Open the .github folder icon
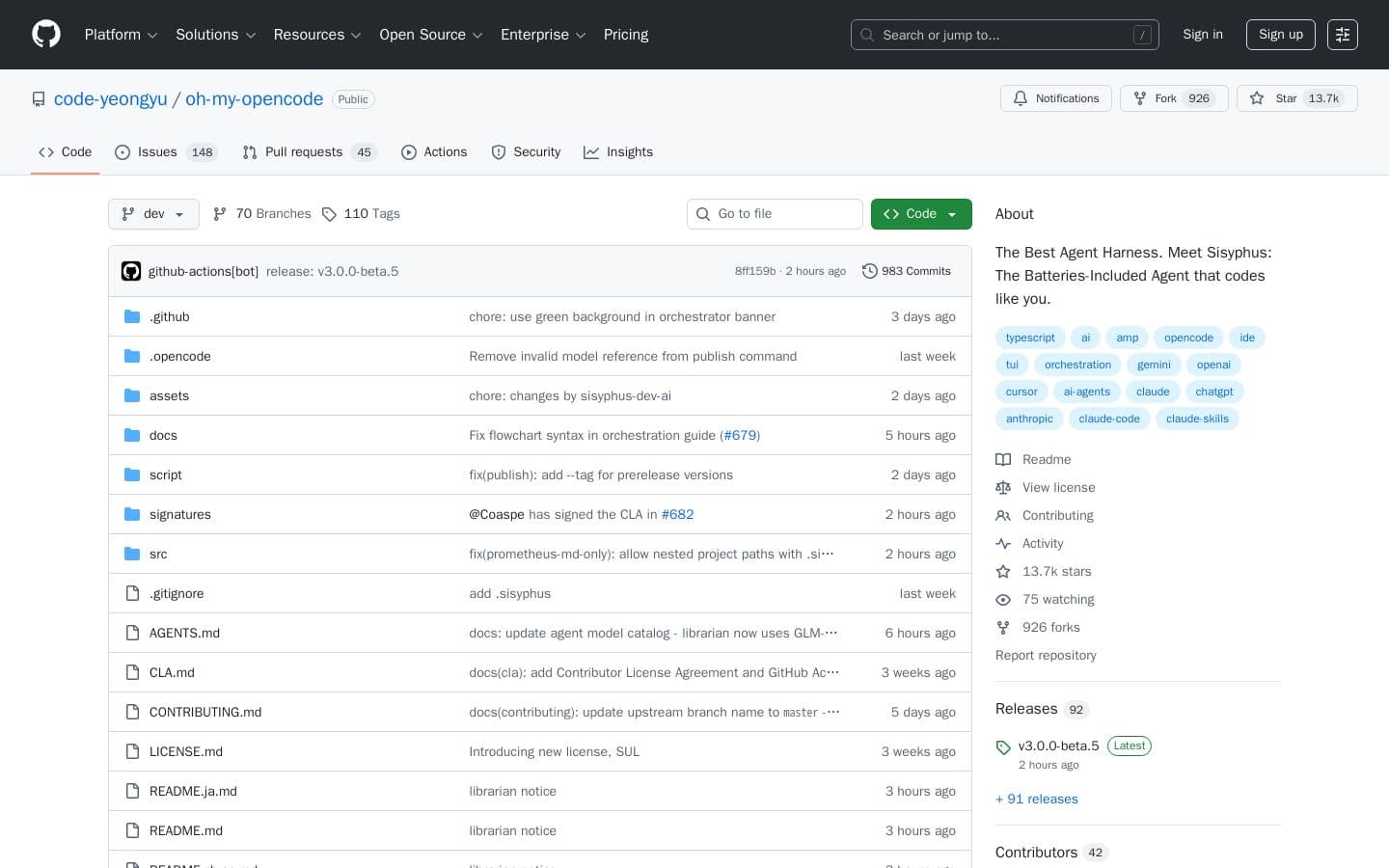The height and width of the screenshot is (868, 1389). coord(132,316)
